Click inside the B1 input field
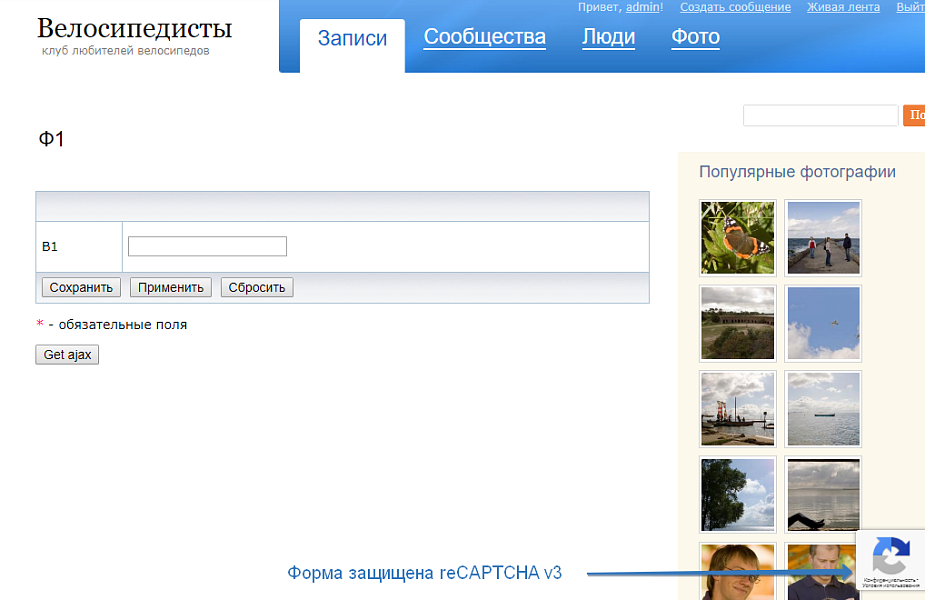 coord(207,246)
